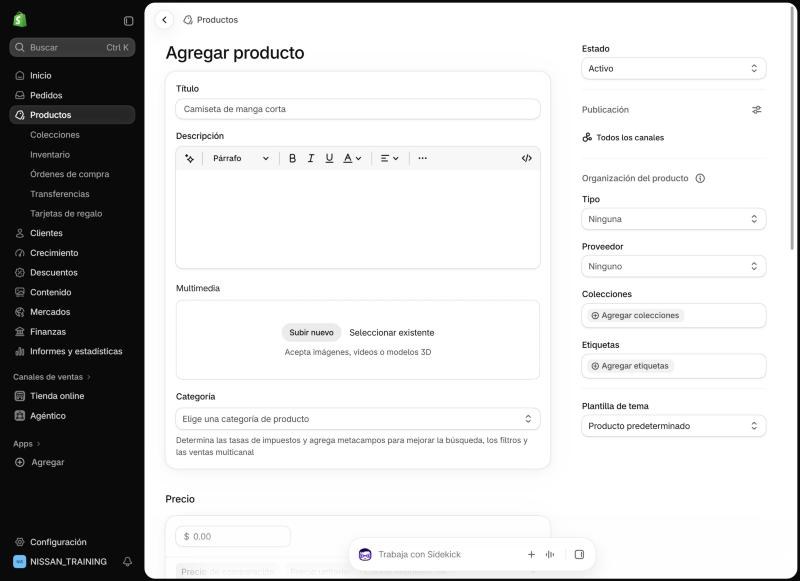Click Agregar under Apps
Image resolution: width=800 pixels, height=581 pixels.
72,462
